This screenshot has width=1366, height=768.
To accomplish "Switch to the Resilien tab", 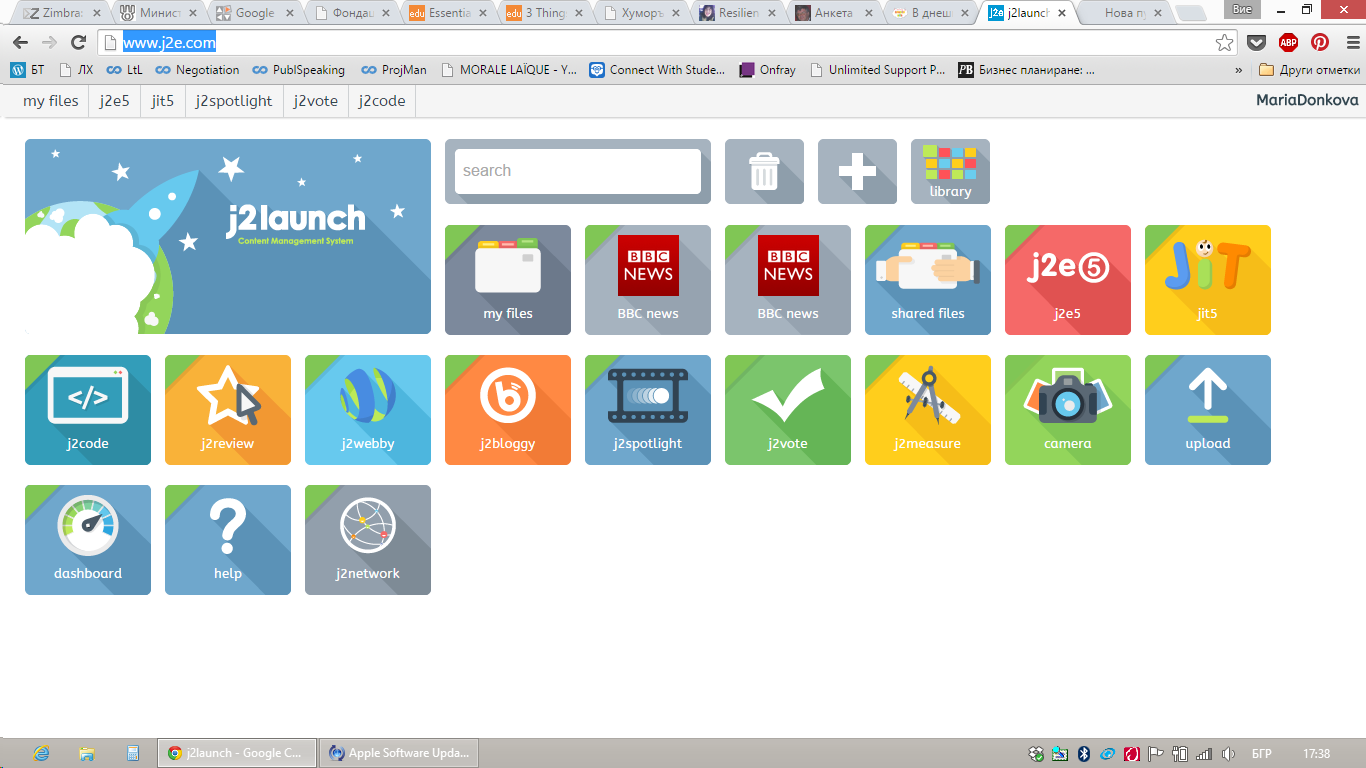I will pyautogui.click(x=740, y=14).
